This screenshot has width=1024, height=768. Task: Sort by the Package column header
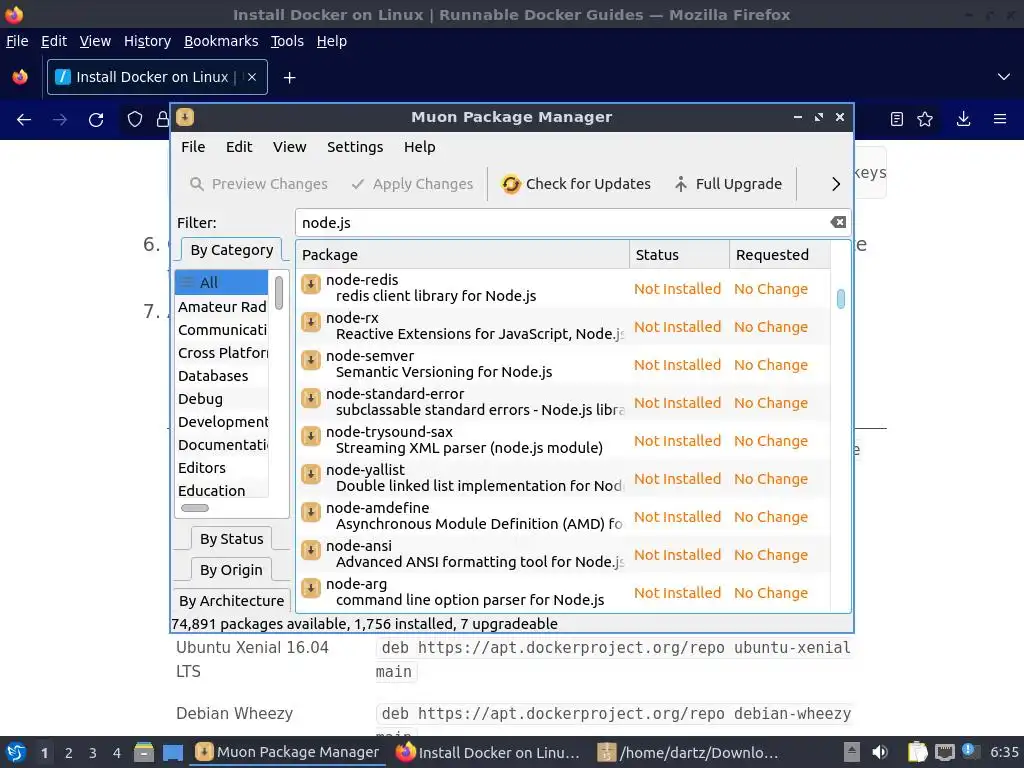[x=462, y=255]
